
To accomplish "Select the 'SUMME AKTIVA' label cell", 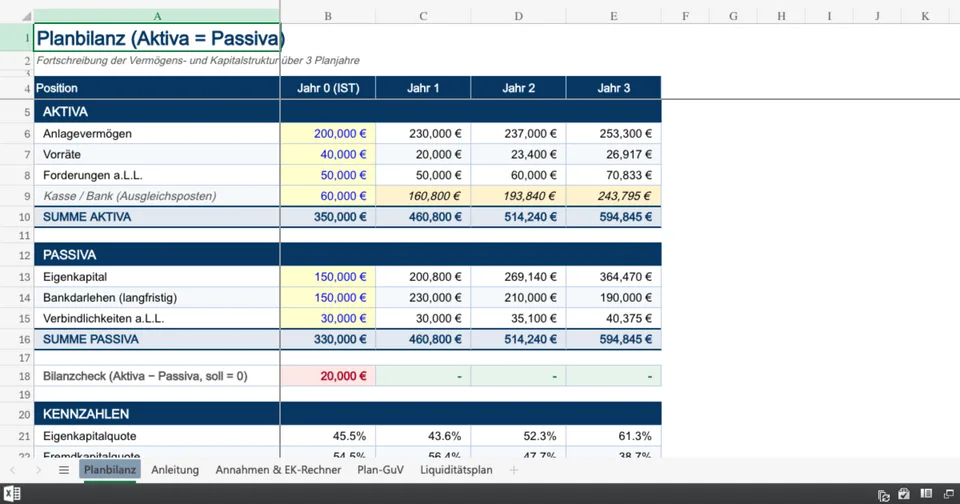I will [x=157, y=217].
